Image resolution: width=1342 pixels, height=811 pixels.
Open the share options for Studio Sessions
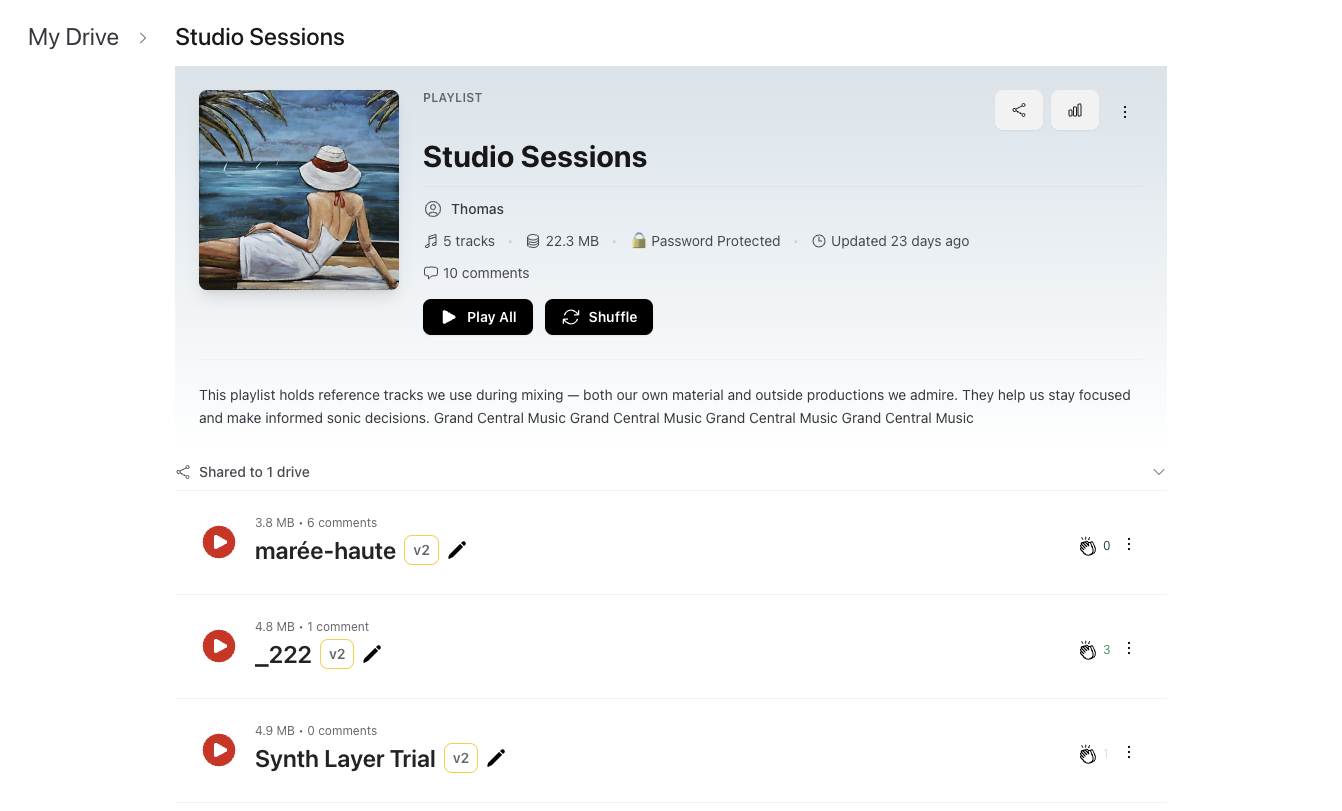tap(1018, 110)
